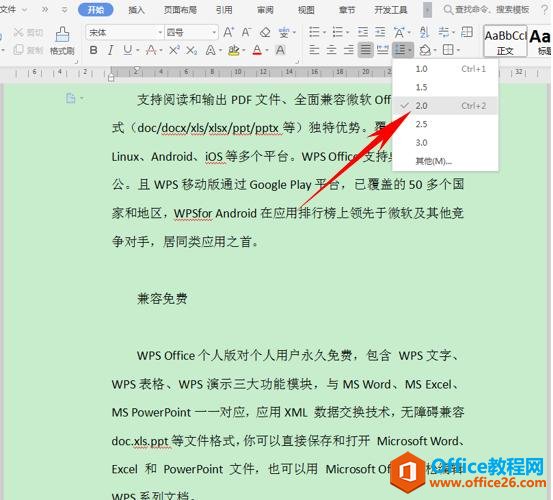Open the highlight color dropdown arrow
Viewport: 553px width, 500px height.
pyautogui.click(x=244, y=50)
